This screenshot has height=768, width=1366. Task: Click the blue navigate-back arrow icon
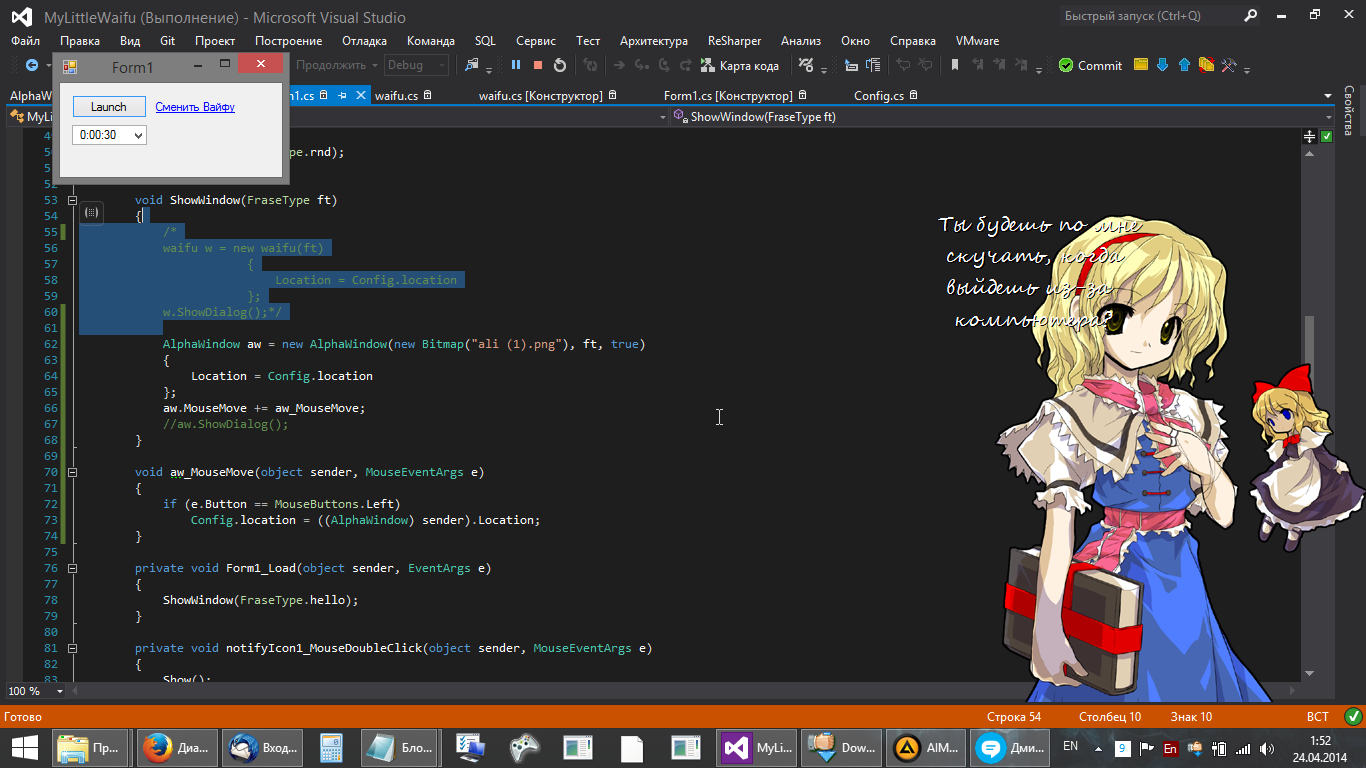pyautogui.click(x=31, y=65)
